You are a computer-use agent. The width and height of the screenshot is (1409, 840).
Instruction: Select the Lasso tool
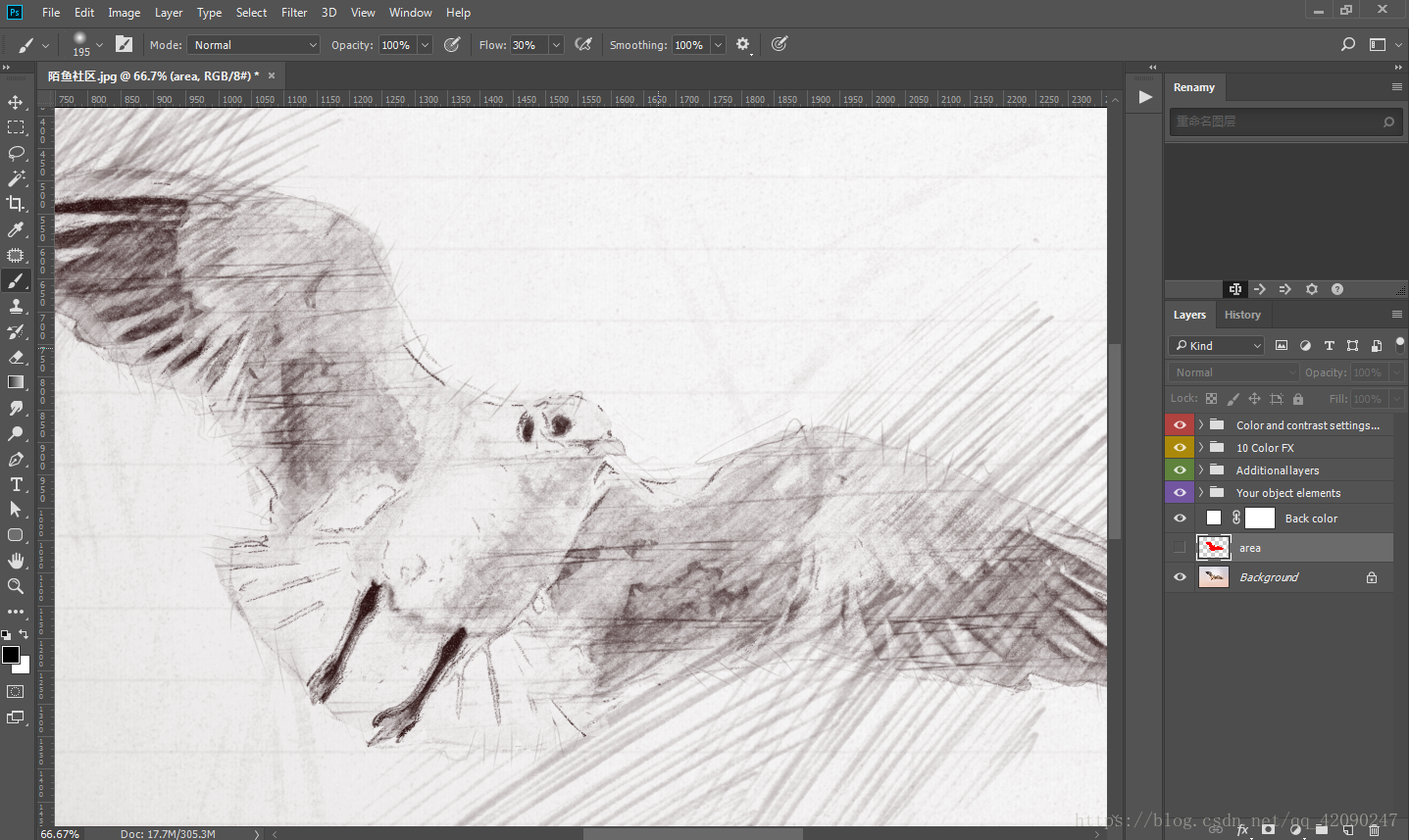(x=16, y=153)
